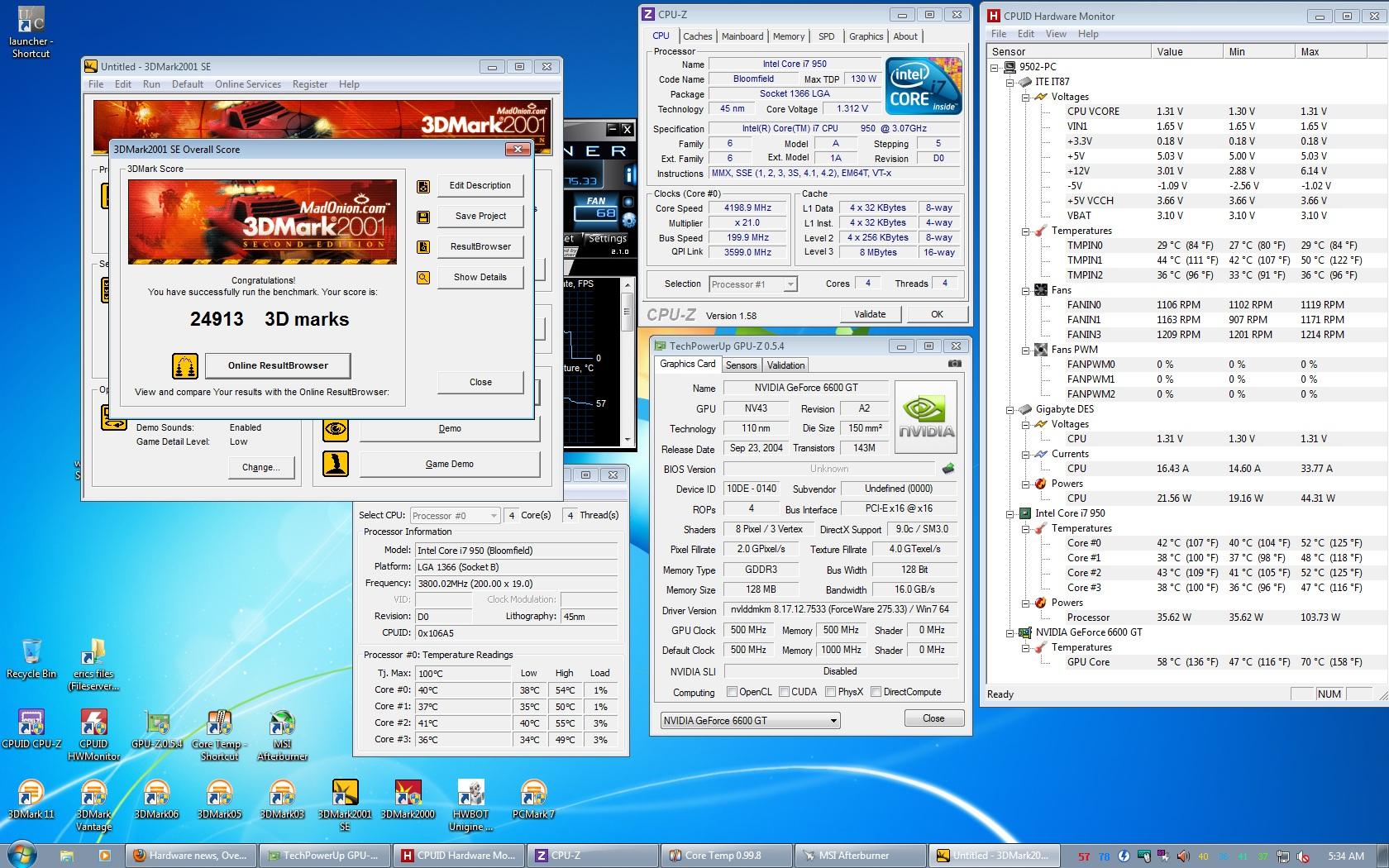The image size is (1389, 868).
Task: Click the Edit Description icon in the score dialog
Action: (x=423, y=186)
